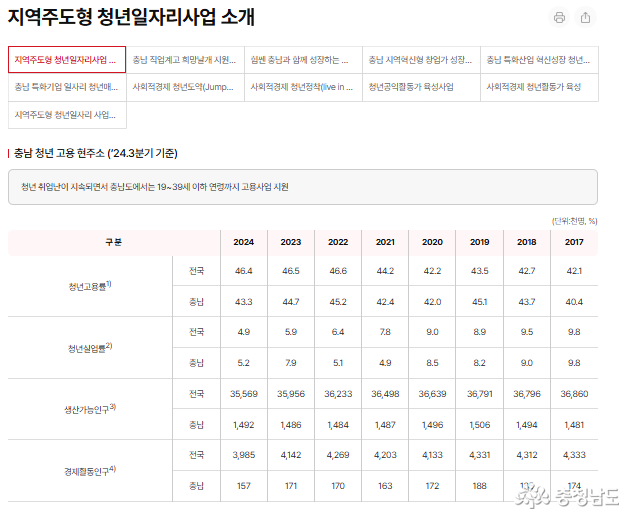620x510 pixels.
Task: Open the 충남 특화기업 일자리 청년 tab
Action: click(x=67, y=87)
